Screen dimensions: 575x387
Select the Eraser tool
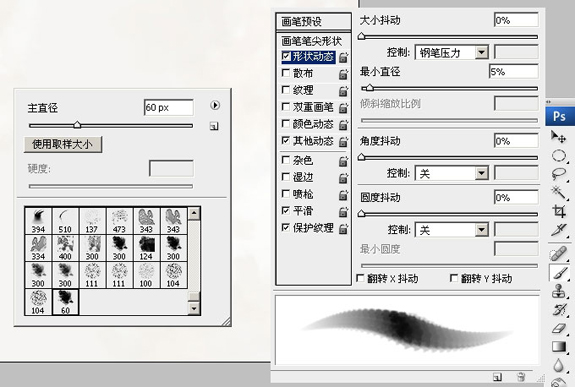[x=558, y=328]
